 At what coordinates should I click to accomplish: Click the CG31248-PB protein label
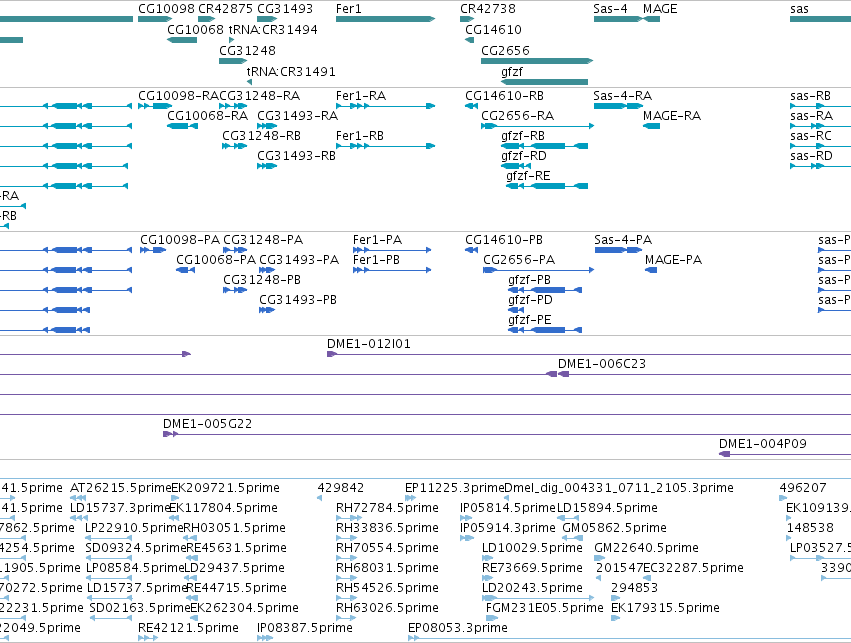pyautogui.click(x=262, y=280)
